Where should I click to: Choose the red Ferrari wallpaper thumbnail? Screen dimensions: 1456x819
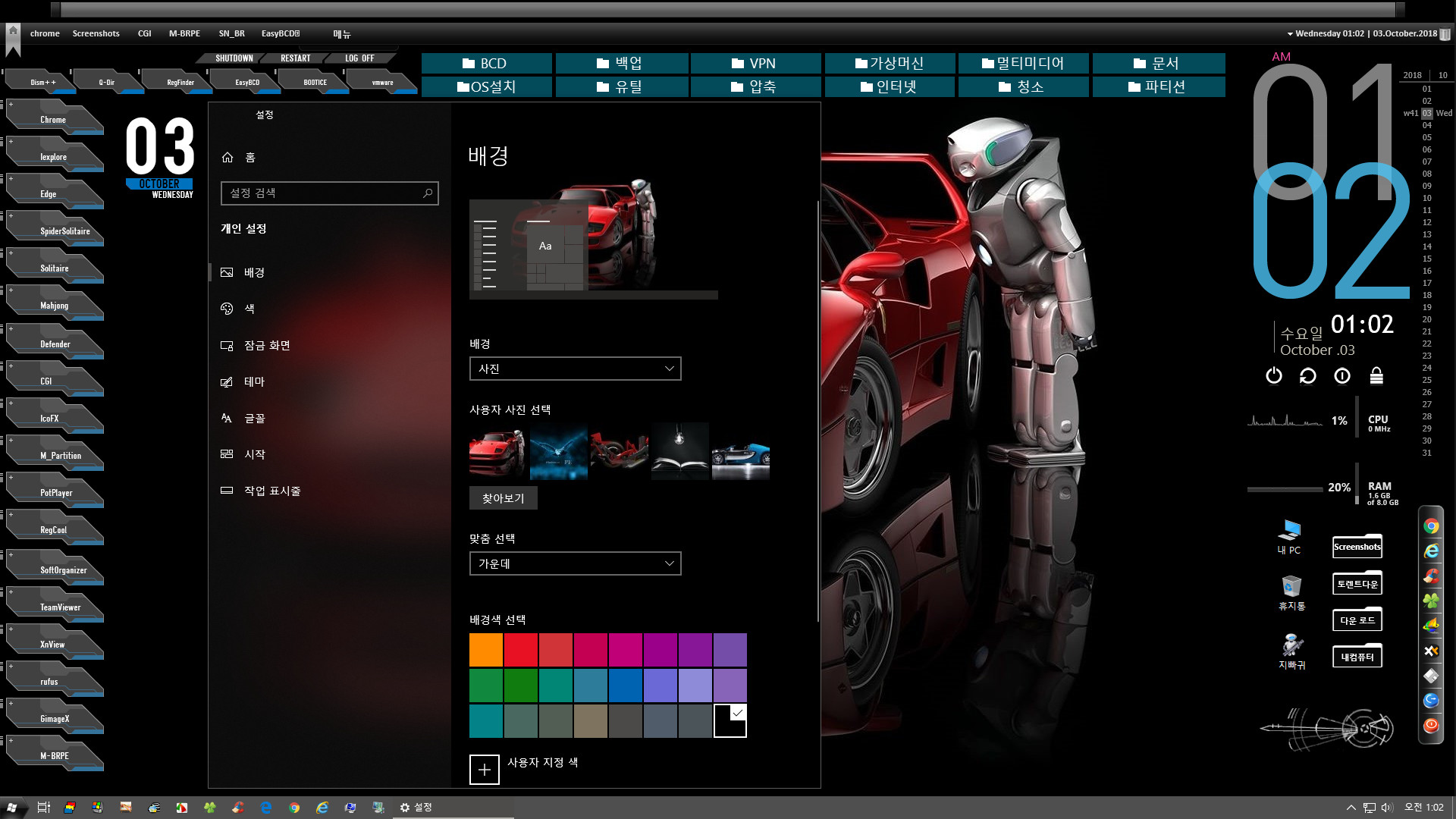point(498,452)
